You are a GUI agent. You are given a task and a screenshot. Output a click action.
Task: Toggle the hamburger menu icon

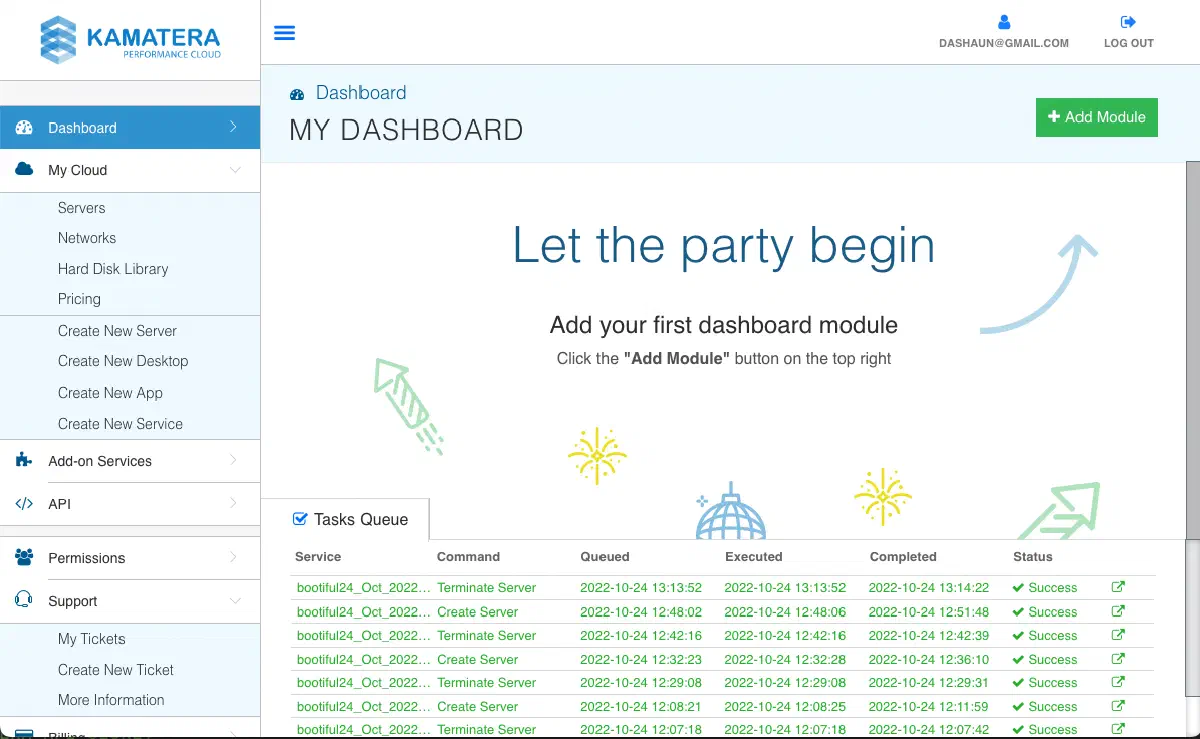click(x=285, y=33)
